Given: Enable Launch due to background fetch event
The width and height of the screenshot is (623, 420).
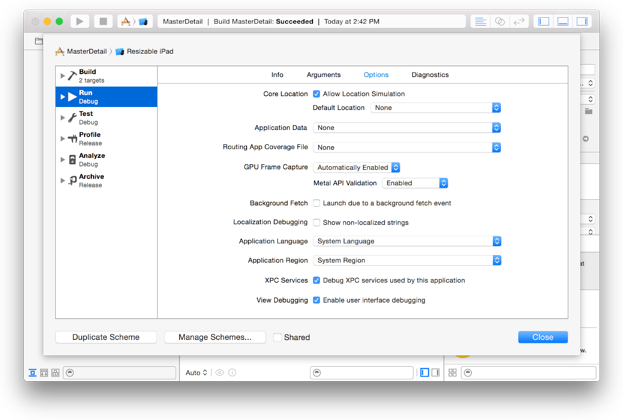Looking at the screenshot, I should (x=316, y=203).
